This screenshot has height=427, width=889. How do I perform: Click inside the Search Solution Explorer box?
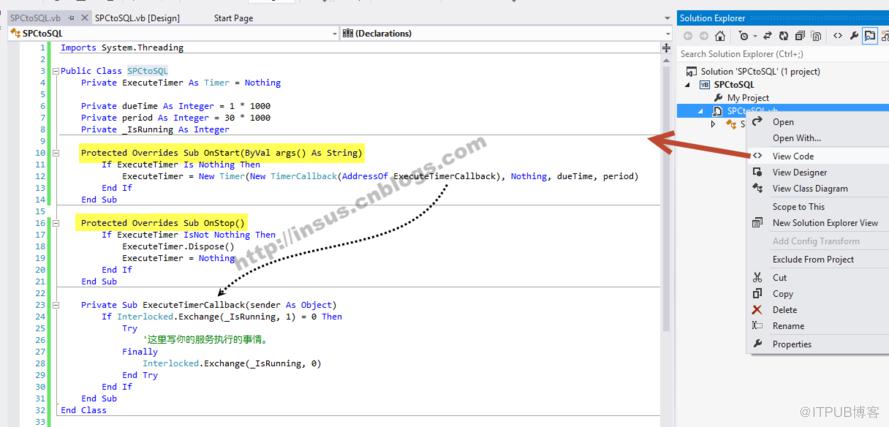(x=782, y=54)
